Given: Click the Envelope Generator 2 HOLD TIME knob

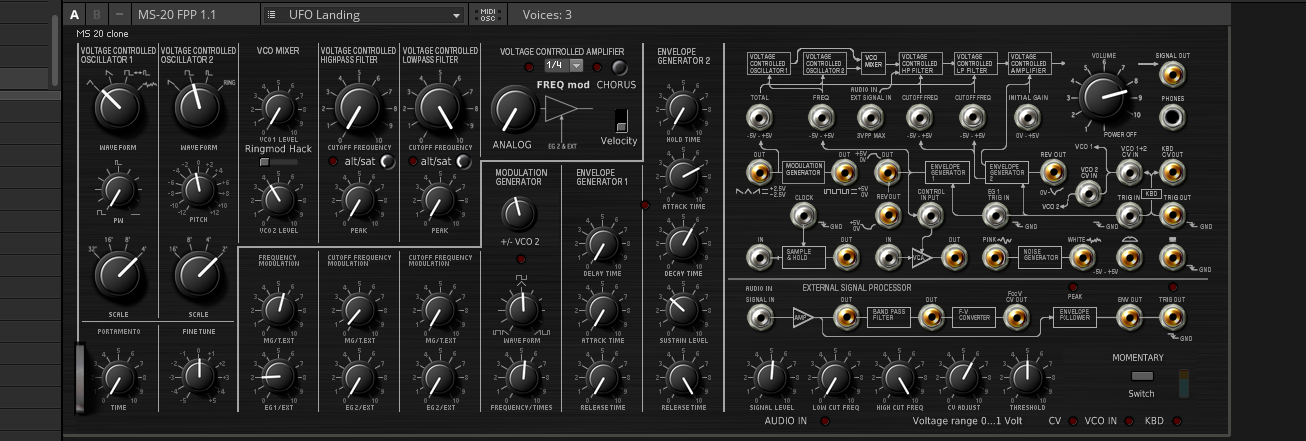Looking at the screenshot, I should point(683,110).
